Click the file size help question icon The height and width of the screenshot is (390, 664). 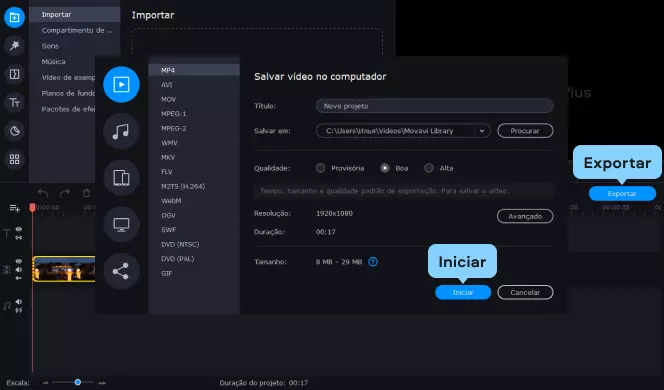[x=373, y=262]
